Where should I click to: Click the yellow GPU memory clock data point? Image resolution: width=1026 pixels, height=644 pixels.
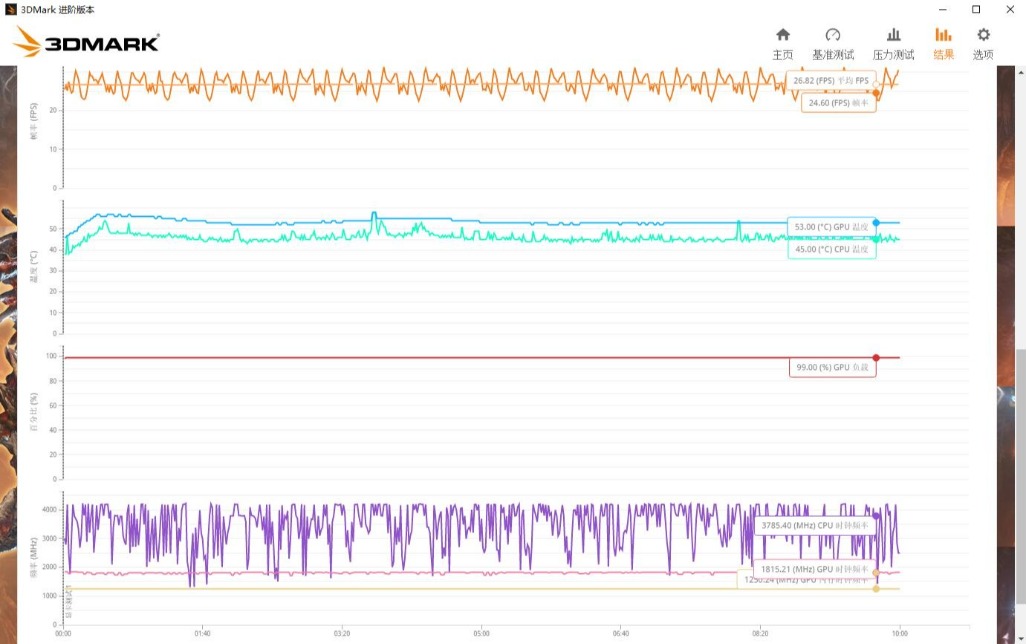pyautogui.click(x=876, y=589)
